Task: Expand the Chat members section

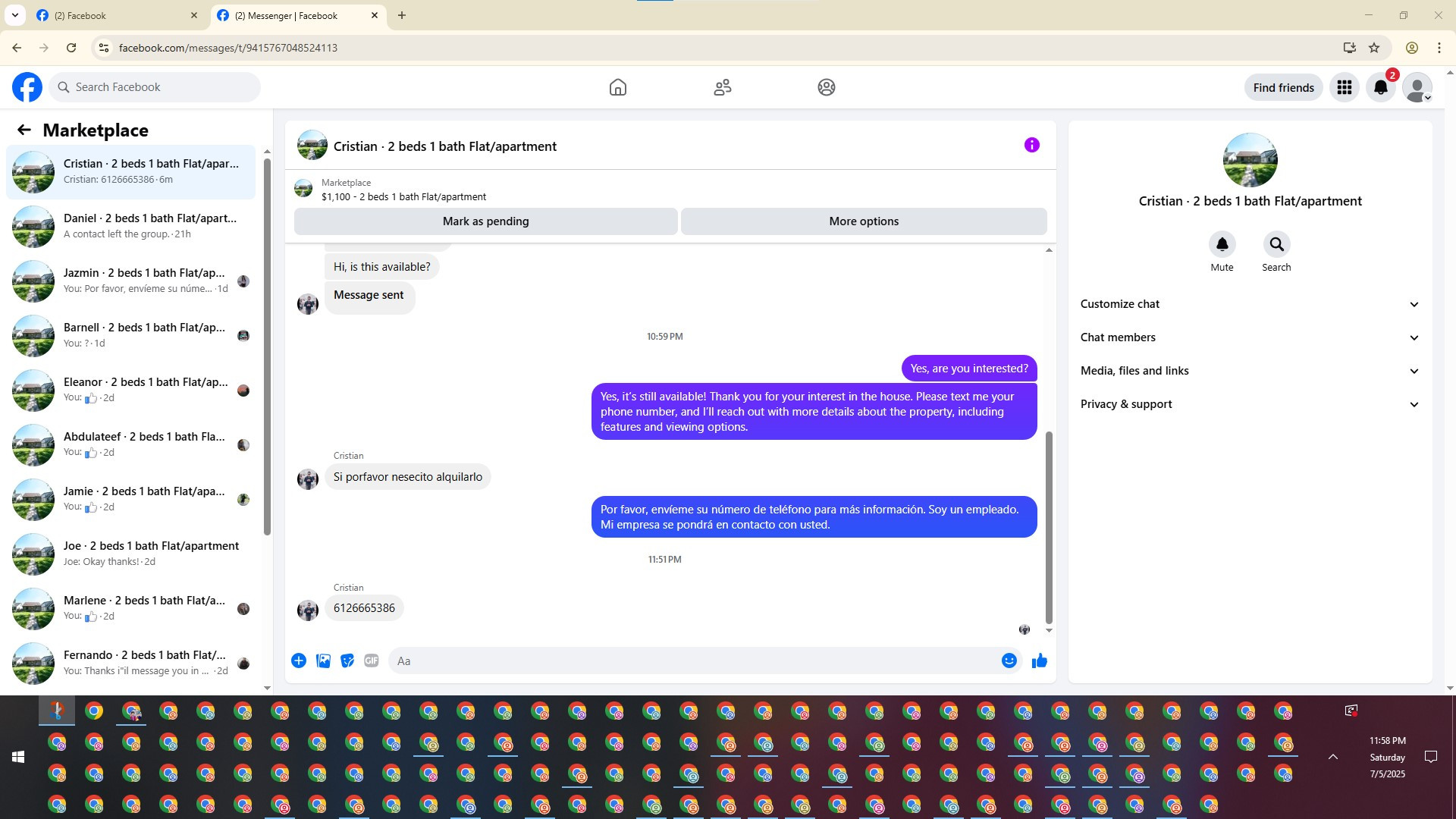Action: [1249, 337]
